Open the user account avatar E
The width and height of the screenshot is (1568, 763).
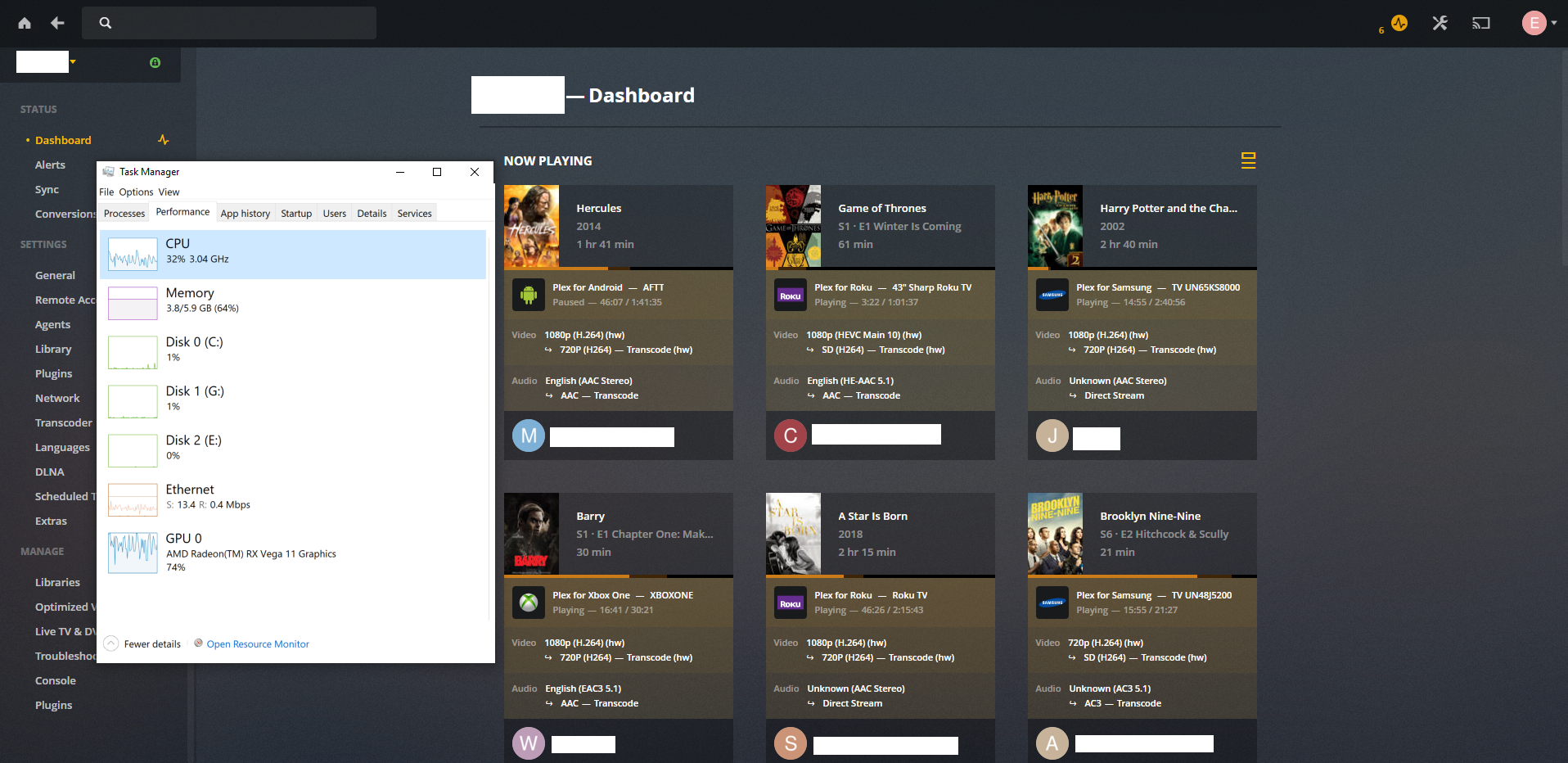point(1534,23)
